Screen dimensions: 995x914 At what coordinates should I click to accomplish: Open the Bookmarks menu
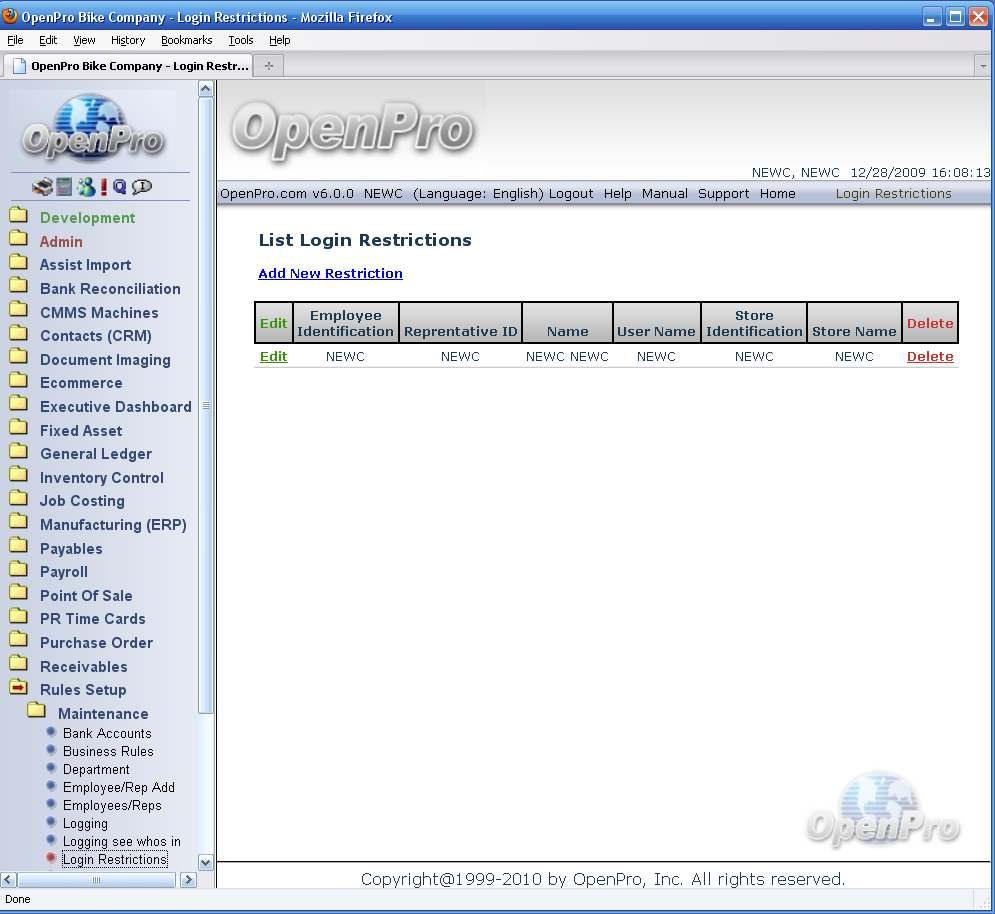coord(186,40)
